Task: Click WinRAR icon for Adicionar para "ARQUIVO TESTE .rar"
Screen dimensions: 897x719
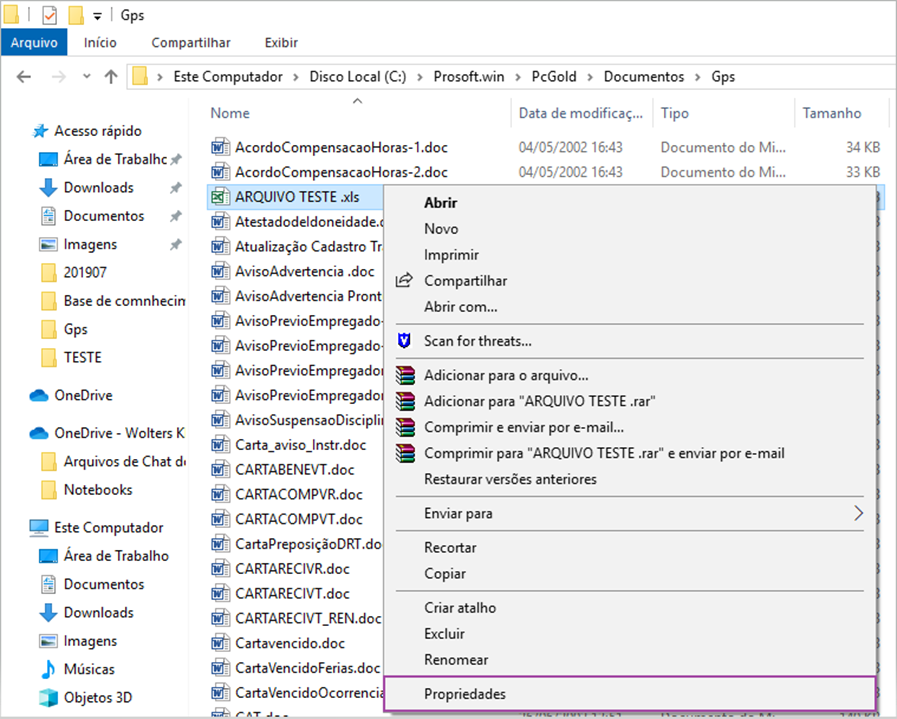Action: [x=405, y=402]
